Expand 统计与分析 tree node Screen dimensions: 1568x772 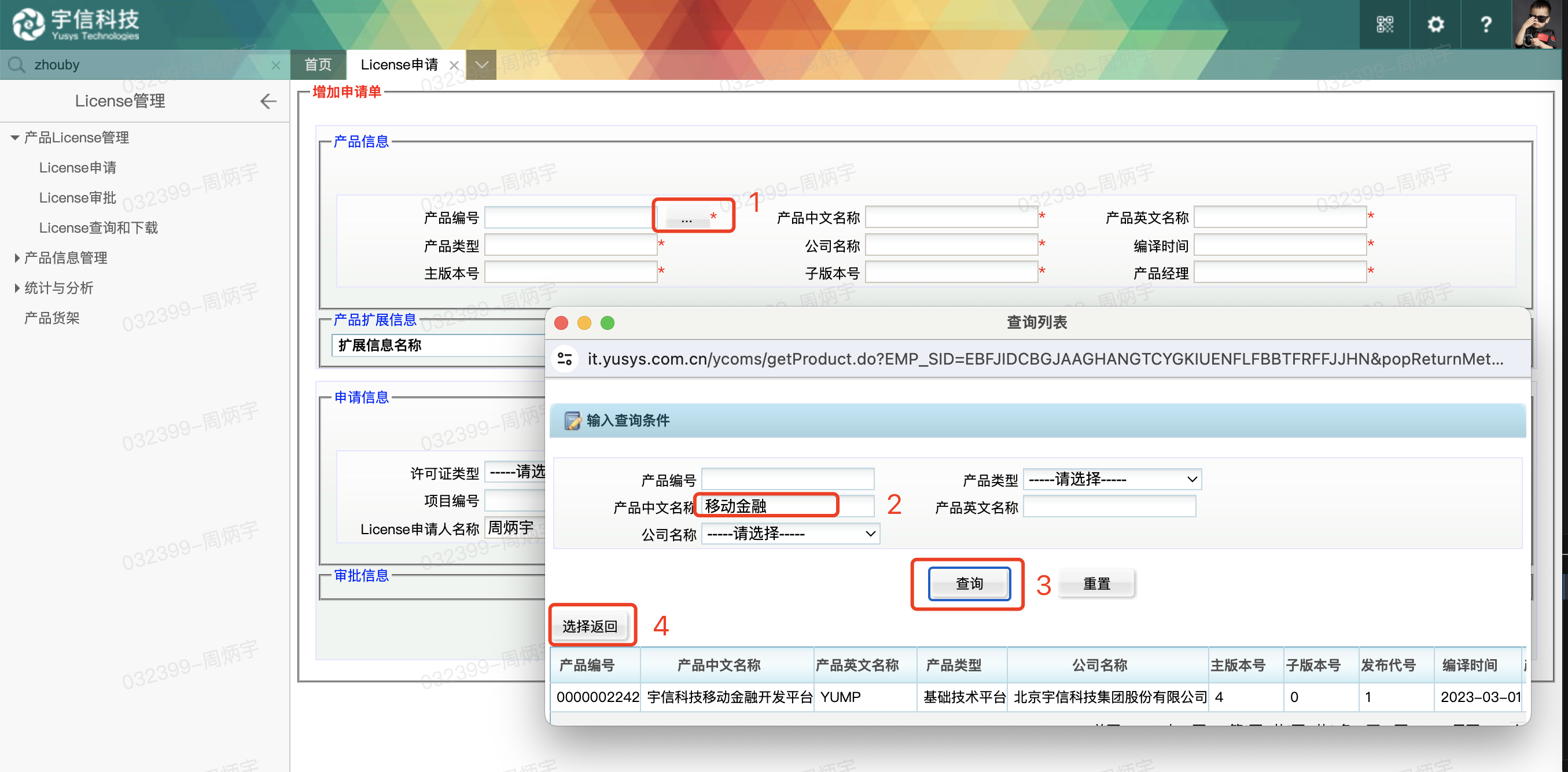point(16,288)
